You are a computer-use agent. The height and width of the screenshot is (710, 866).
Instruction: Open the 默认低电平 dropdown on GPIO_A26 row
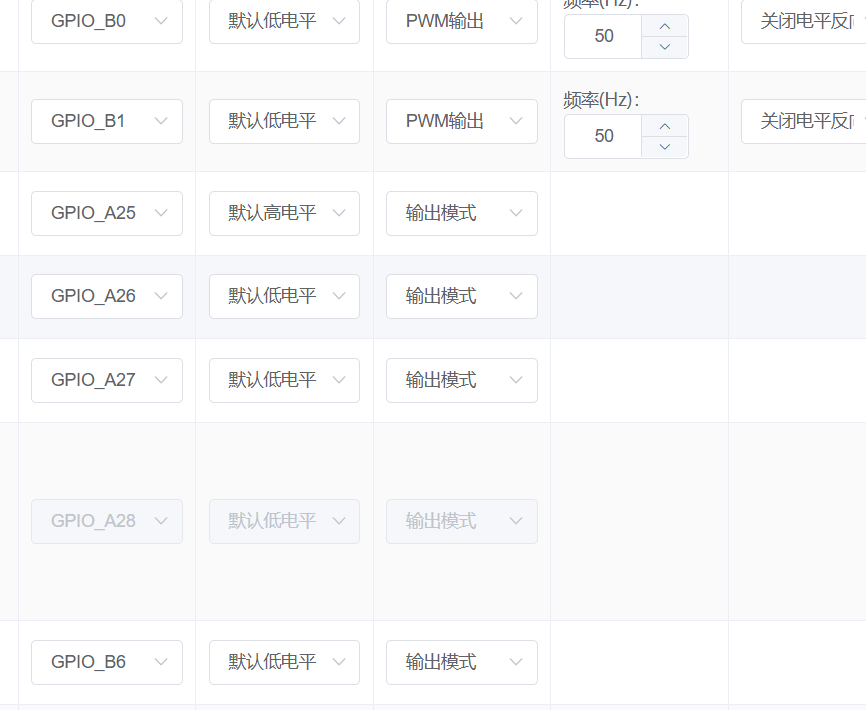point(284,296)
